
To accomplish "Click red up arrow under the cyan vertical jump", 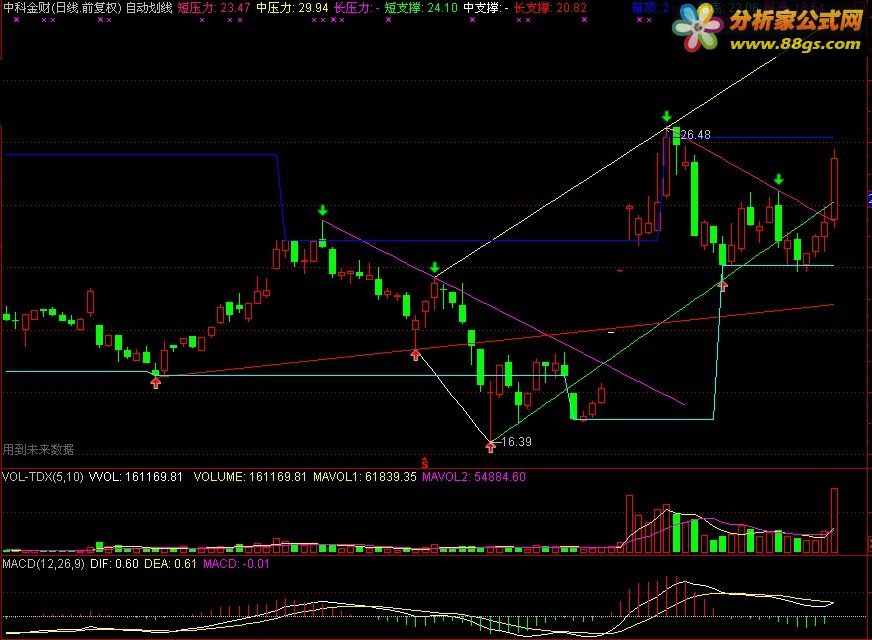I will tap(722, 286).
